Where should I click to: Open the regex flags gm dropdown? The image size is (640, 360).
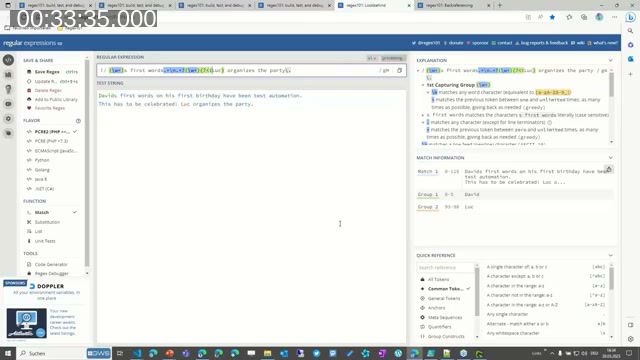pos(384,70)
